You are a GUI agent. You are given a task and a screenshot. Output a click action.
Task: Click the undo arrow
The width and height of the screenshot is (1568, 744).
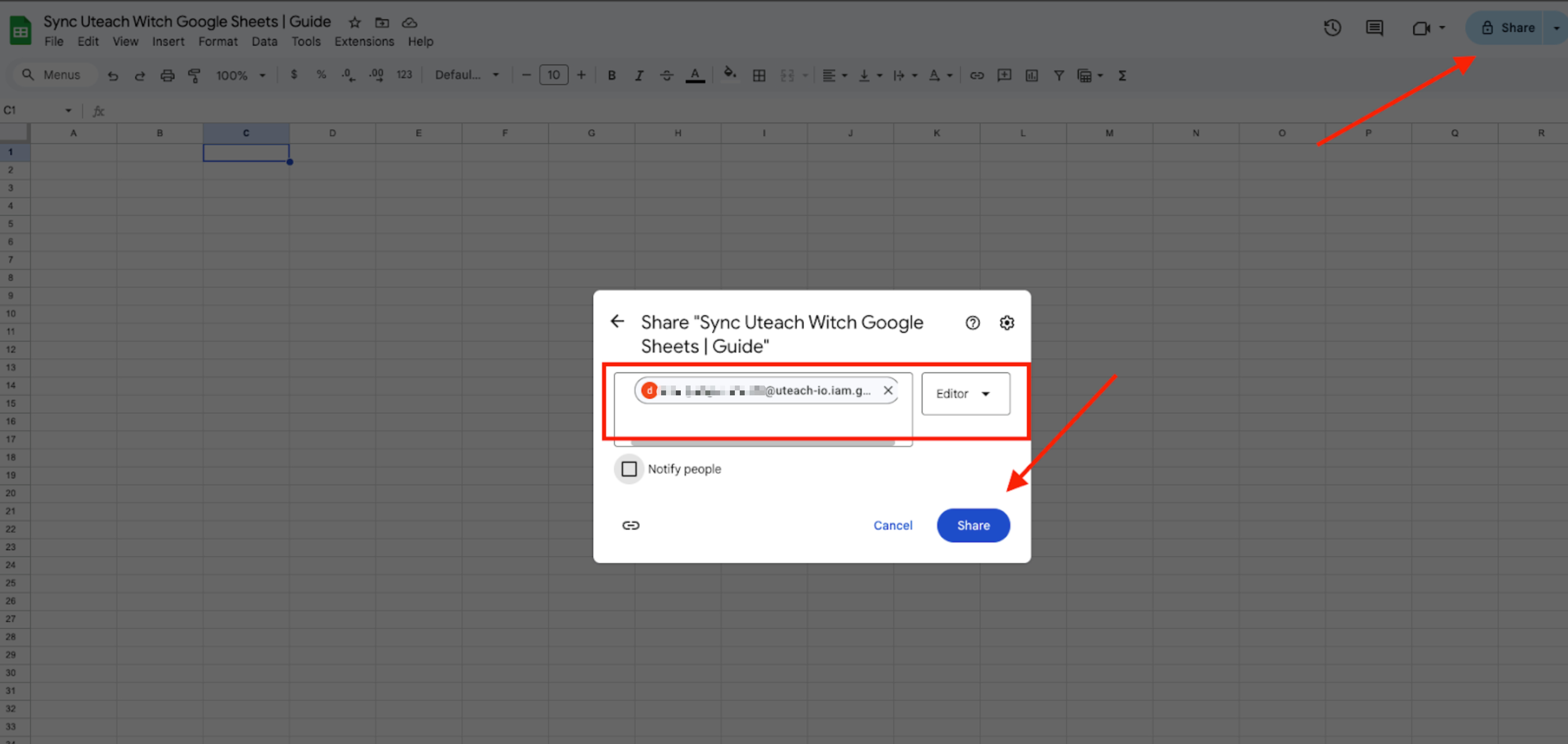tap(113, 76)
